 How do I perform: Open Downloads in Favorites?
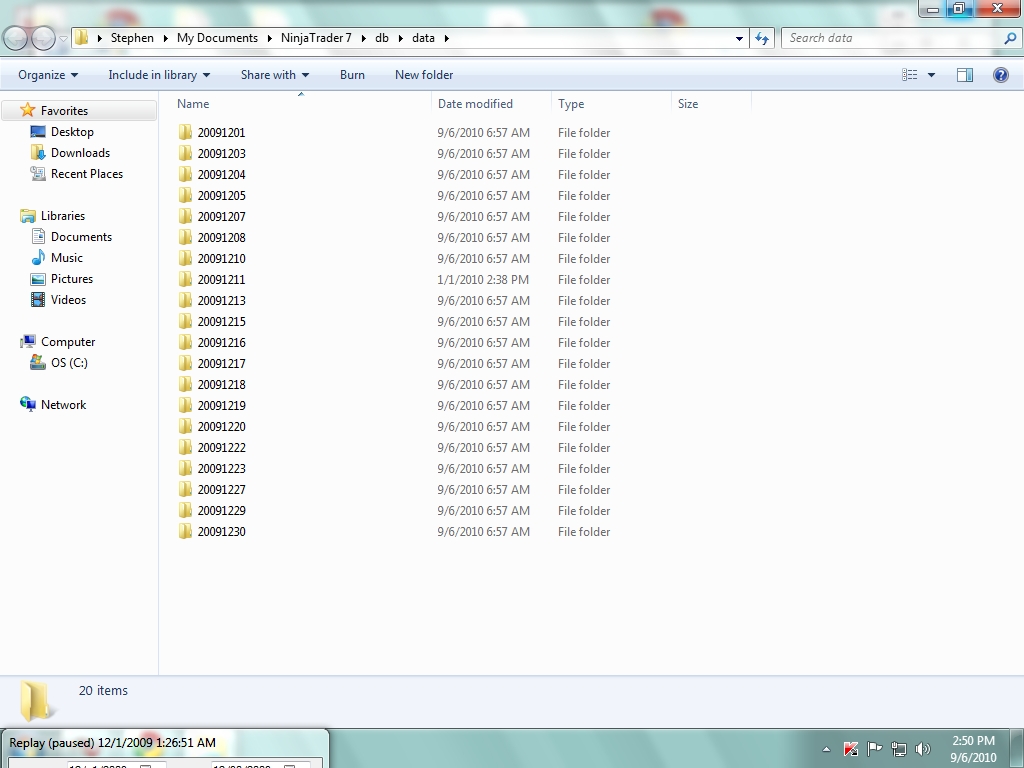point(80,153)
